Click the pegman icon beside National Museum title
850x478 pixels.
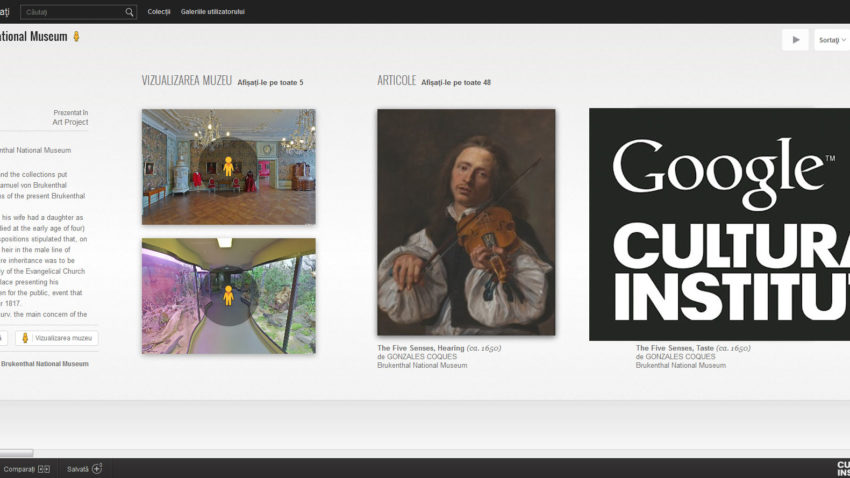76,36
